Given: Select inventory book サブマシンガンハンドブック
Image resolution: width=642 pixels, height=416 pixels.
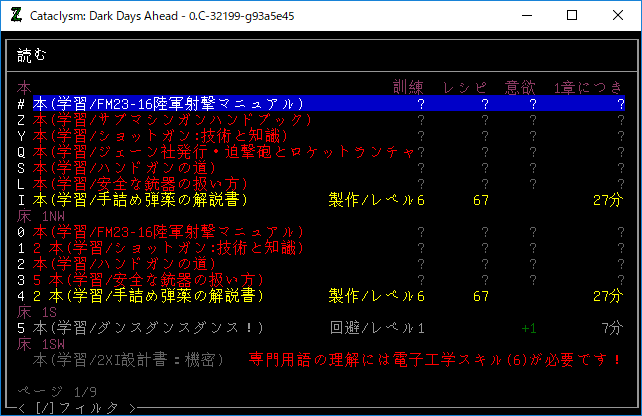Looking at the screenshot, I should tap(172, 120).
